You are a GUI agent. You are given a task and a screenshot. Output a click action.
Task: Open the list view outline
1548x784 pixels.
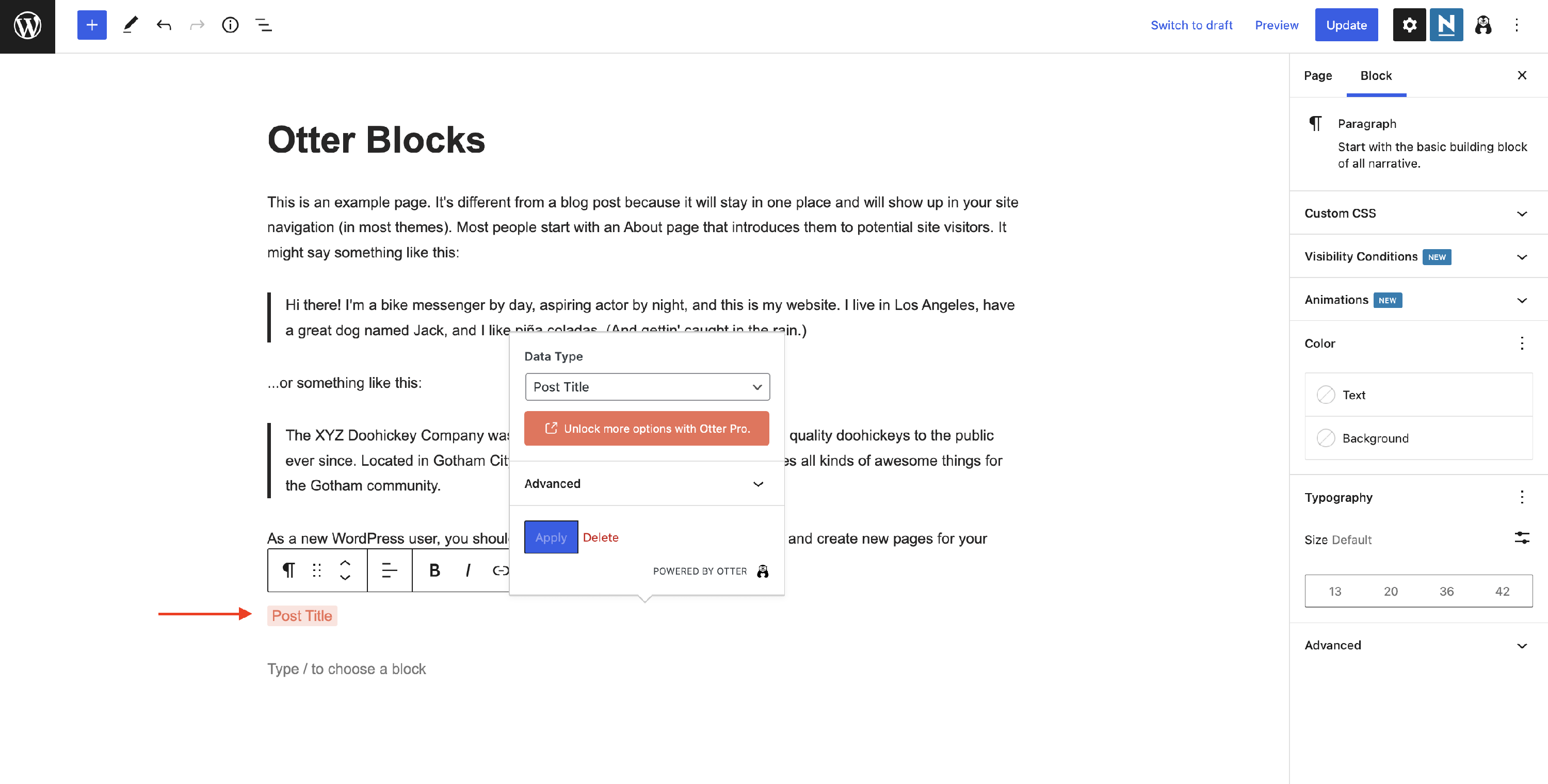[264, 25]
